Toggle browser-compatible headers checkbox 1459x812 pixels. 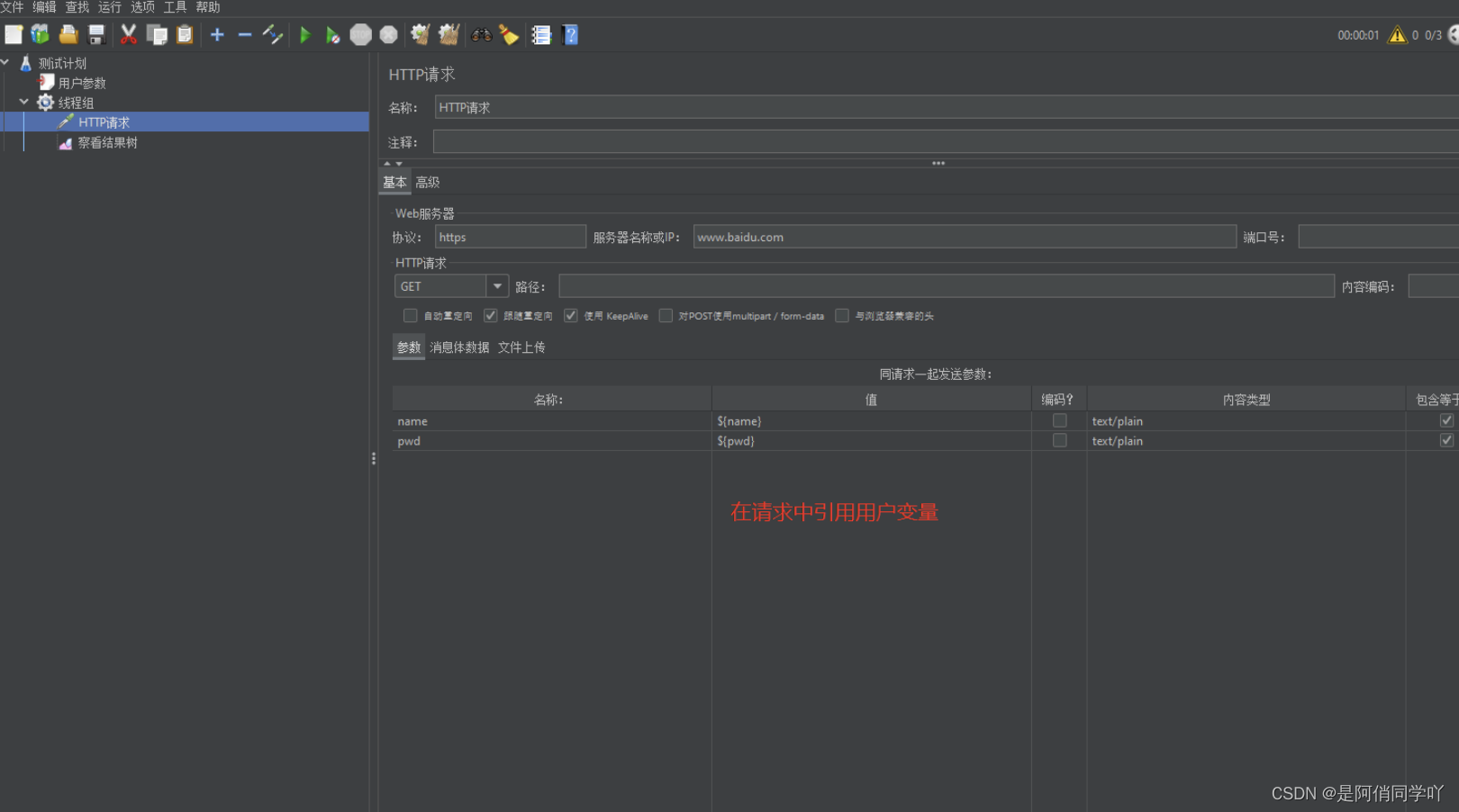point(842,316)
